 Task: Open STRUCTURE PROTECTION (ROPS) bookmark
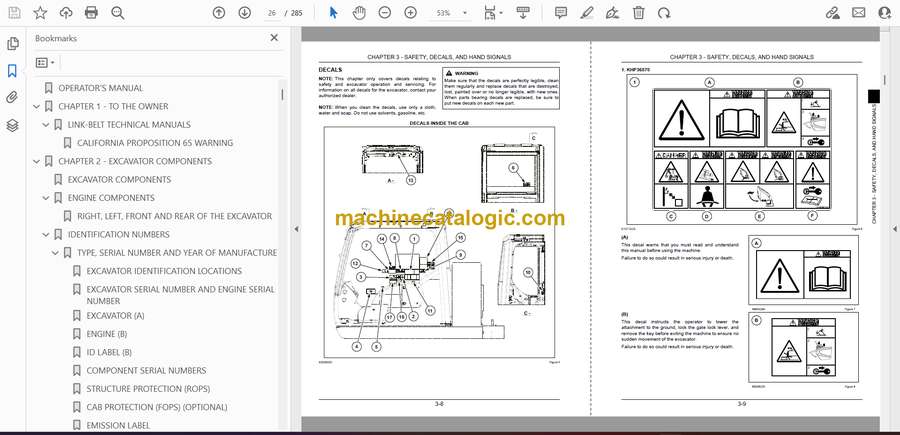point(148,389)
